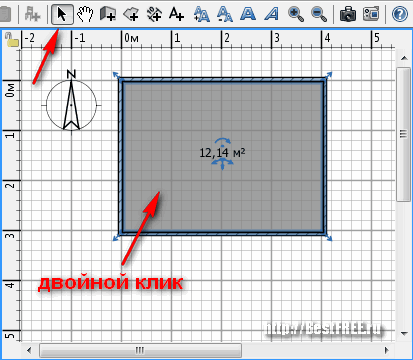413x360 pixels.
Task: Toggle italic text style
Action: [272, 15]
